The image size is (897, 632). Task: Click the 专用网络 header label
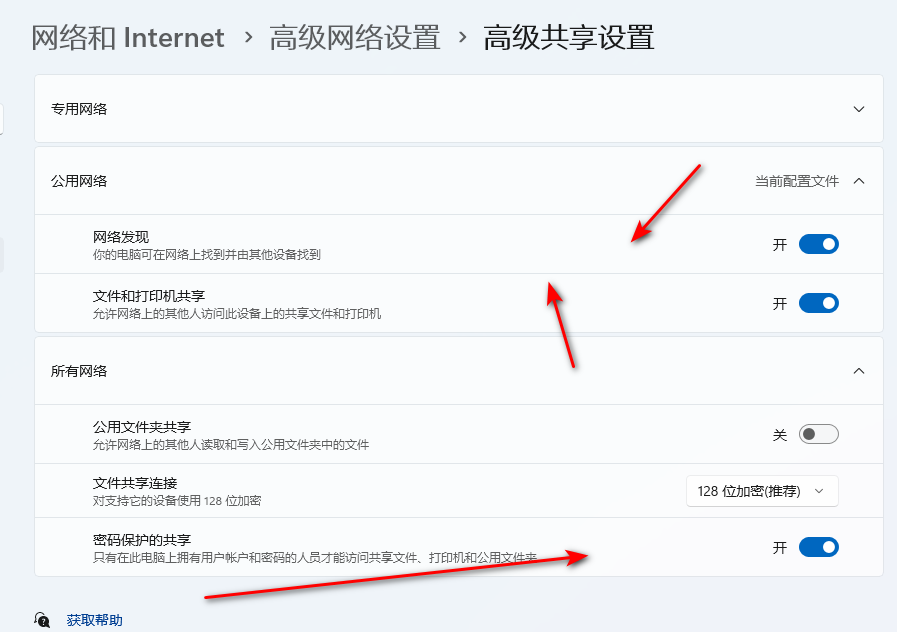[79, 109]
